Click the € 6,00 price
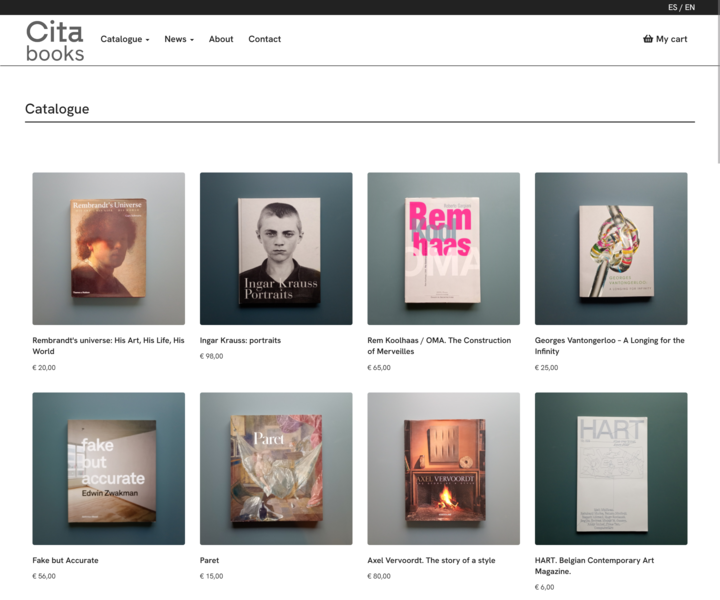720x600 pixels. pyautogui.click(x=545, y=587)
